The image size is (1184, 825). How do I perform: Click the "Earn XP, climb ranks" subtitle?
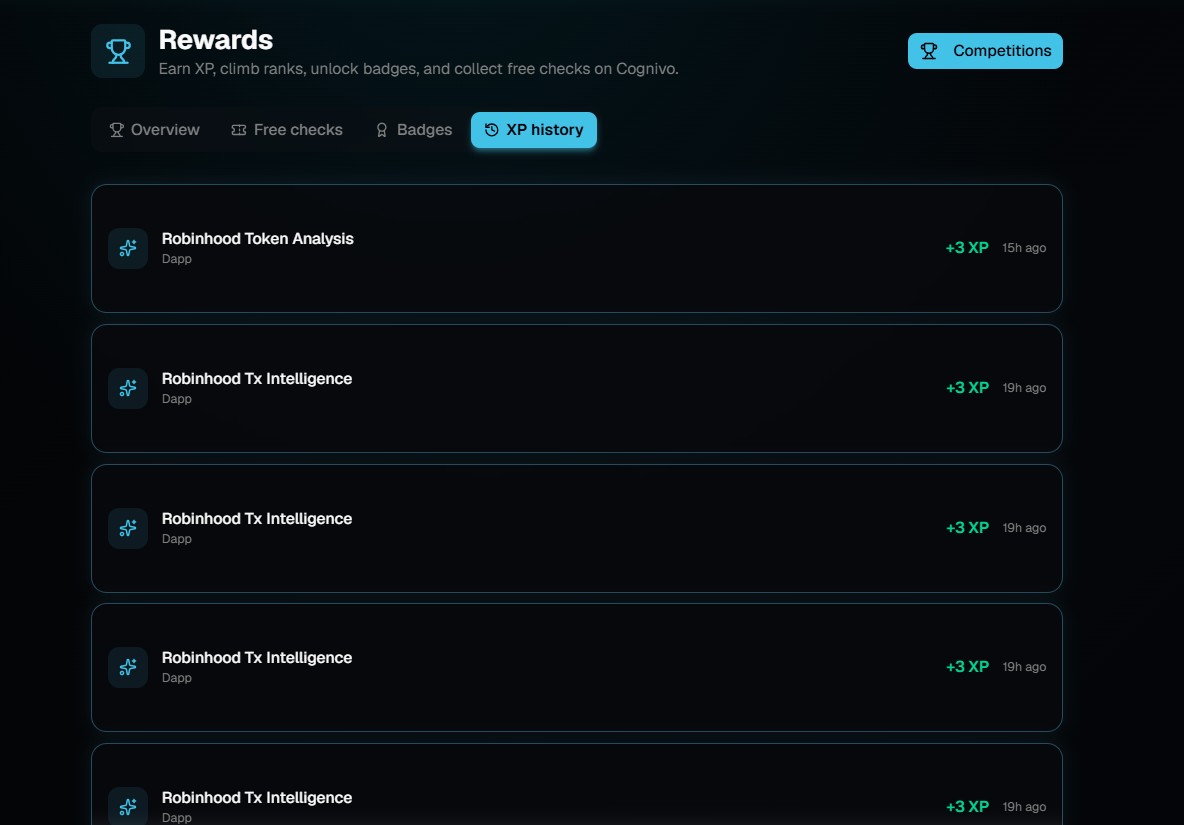(x=418, y=69)
